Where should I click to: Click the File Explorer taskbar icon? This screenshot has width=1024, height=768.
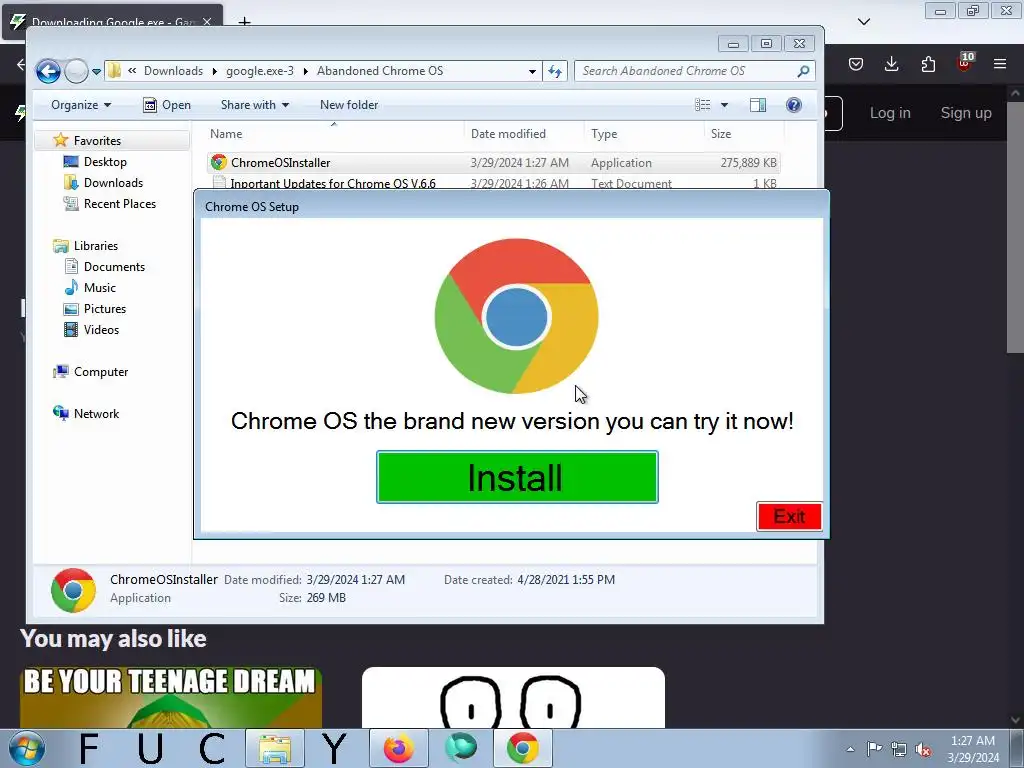coord(275,748)
